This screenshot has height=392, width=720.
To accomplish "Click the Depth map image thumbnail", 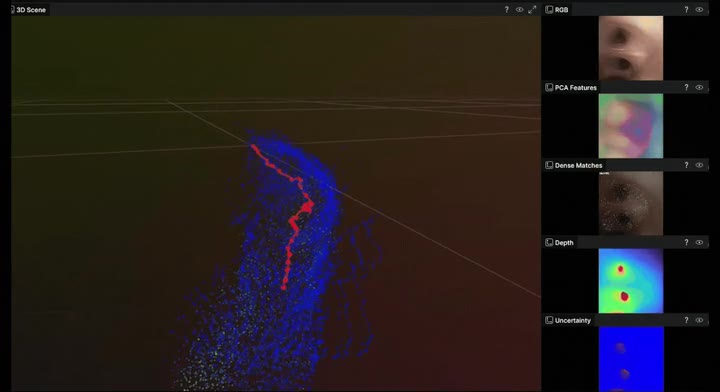I will coord(631,281).
